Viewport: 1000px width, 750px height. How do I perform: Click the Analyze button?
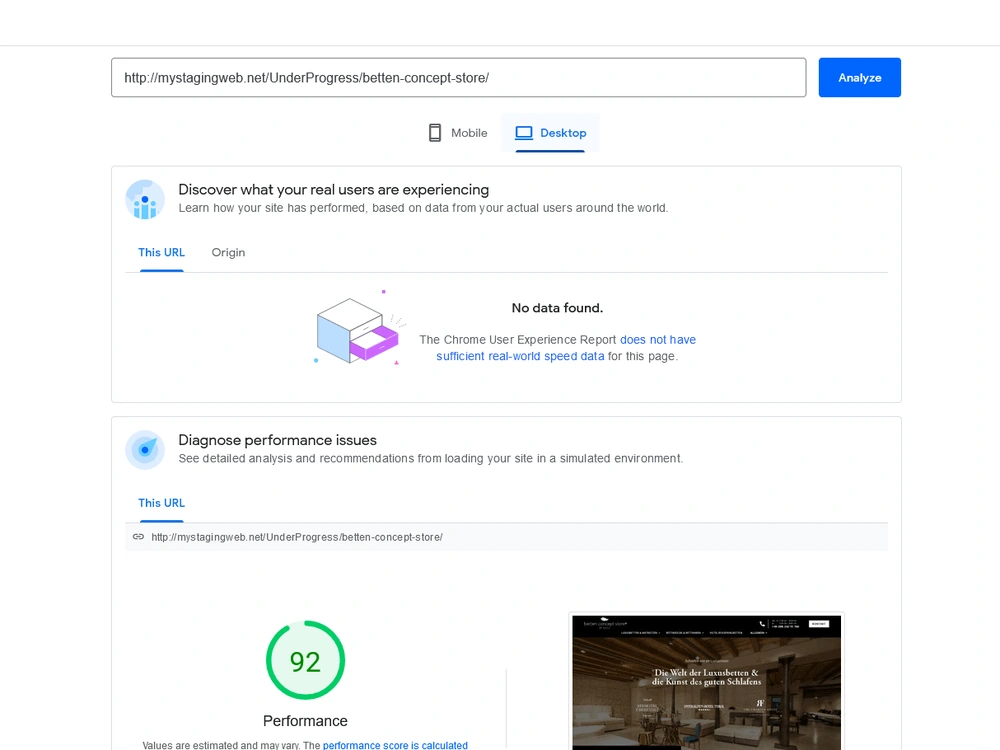859,77
